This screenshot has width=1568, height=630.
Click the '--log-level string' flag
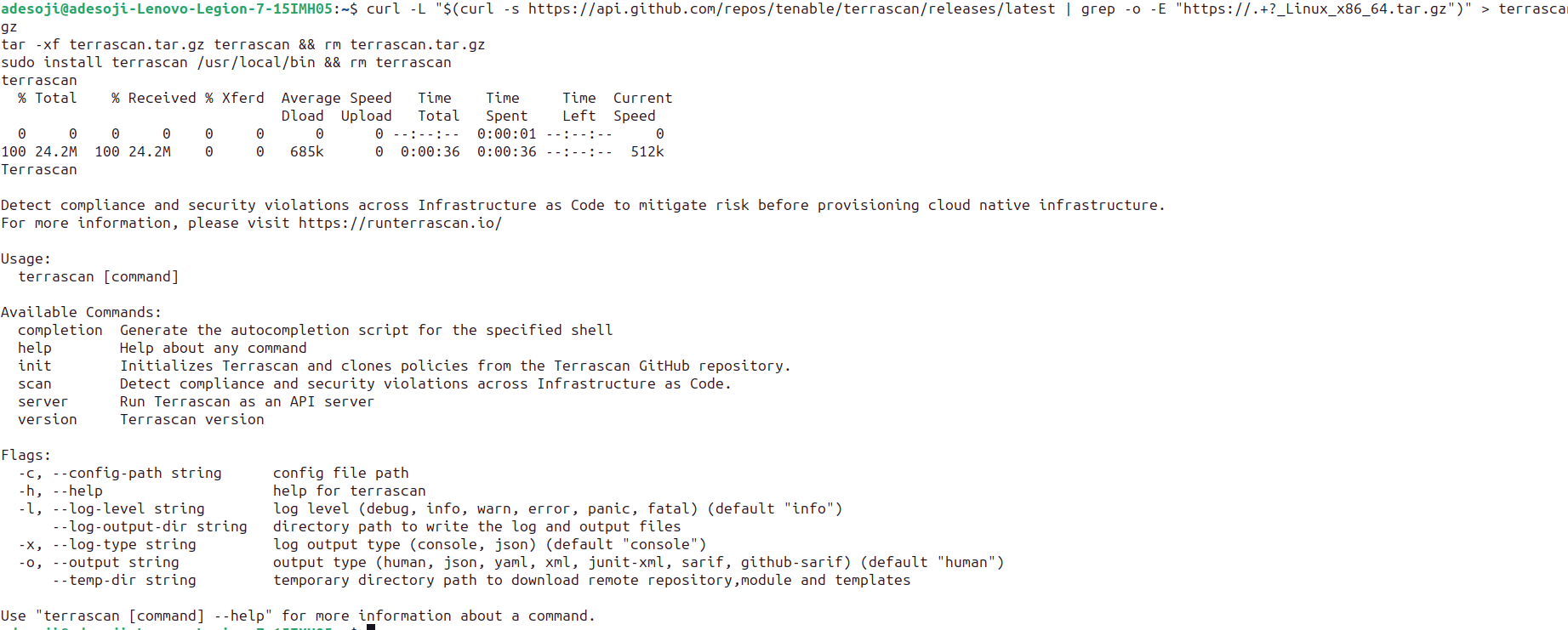click(128, 509)
